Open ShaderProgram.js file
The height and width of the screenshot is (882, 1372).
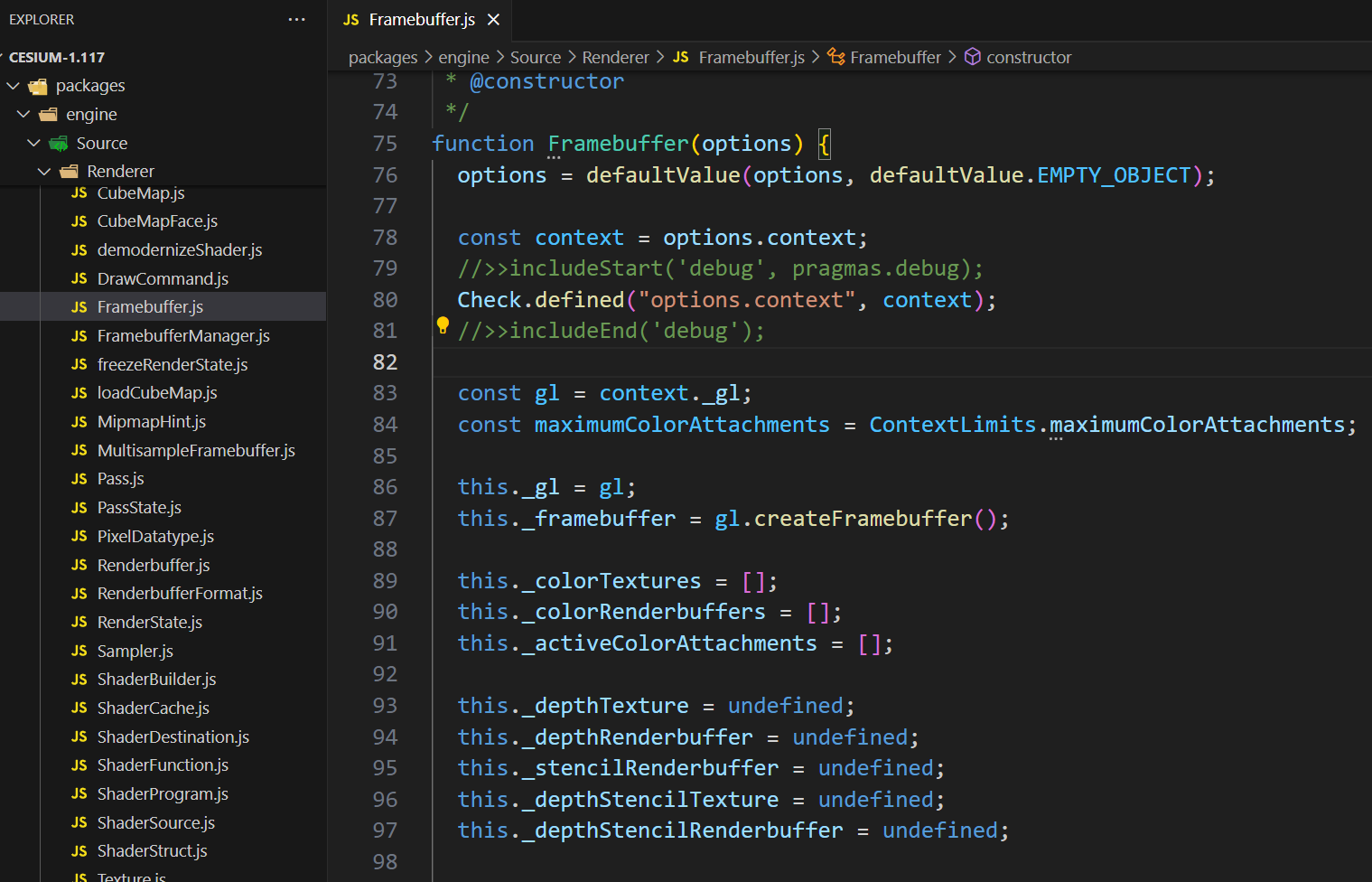pos(163,794)
